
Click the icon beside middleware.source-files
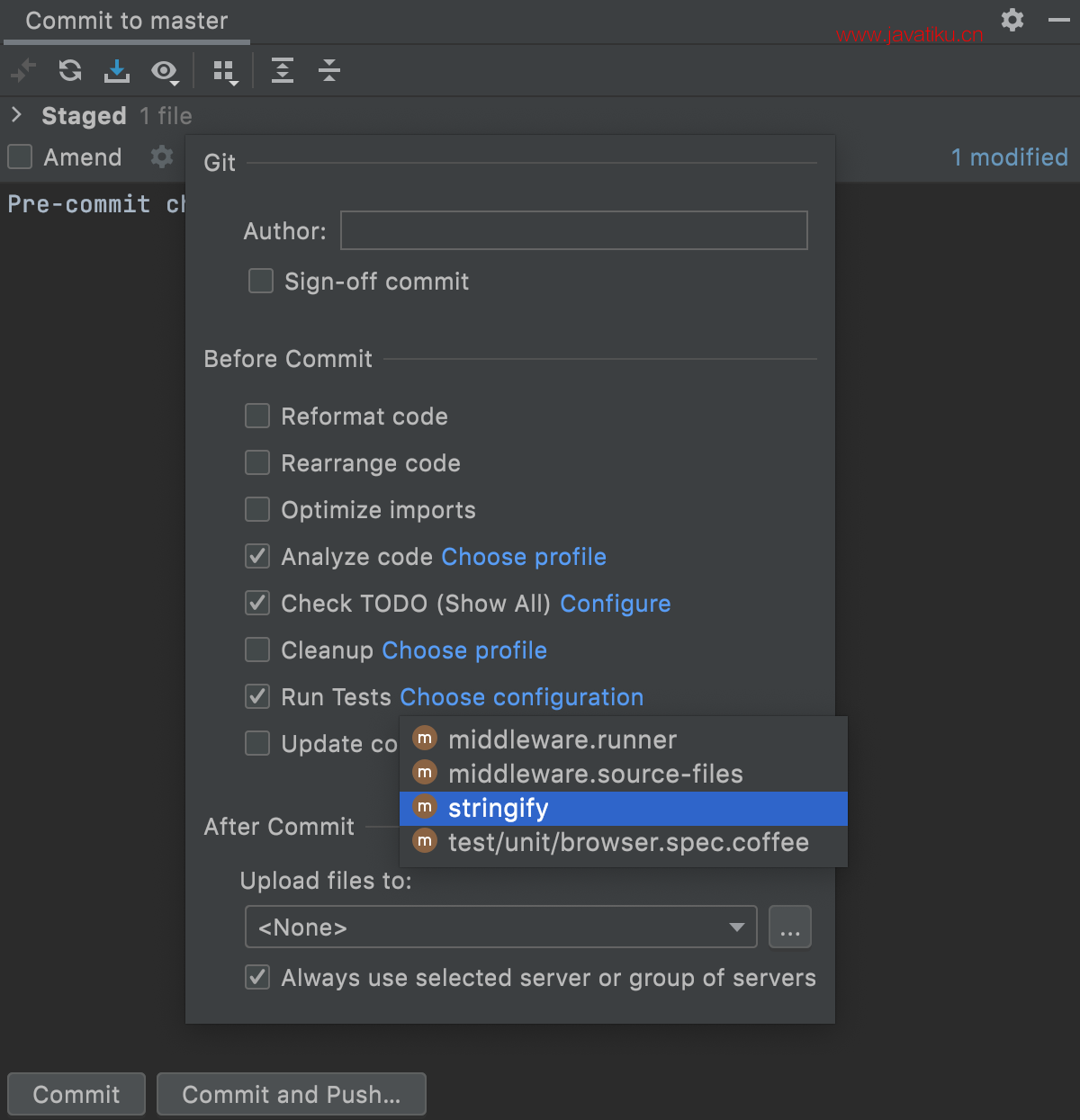(425, 773)
